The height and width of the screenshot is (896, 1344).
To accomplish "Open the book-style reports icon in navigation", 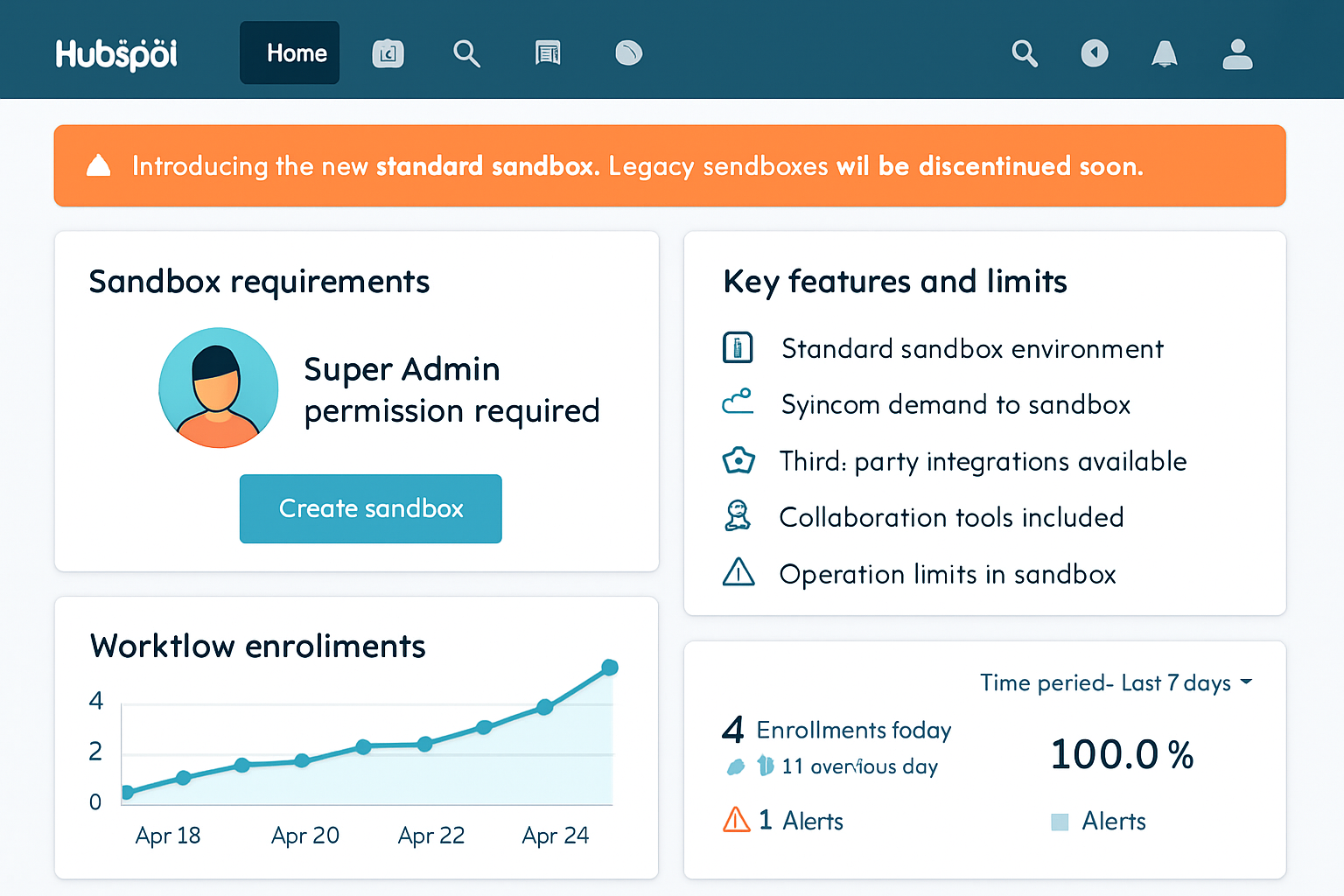I will [x=548, y=54].
